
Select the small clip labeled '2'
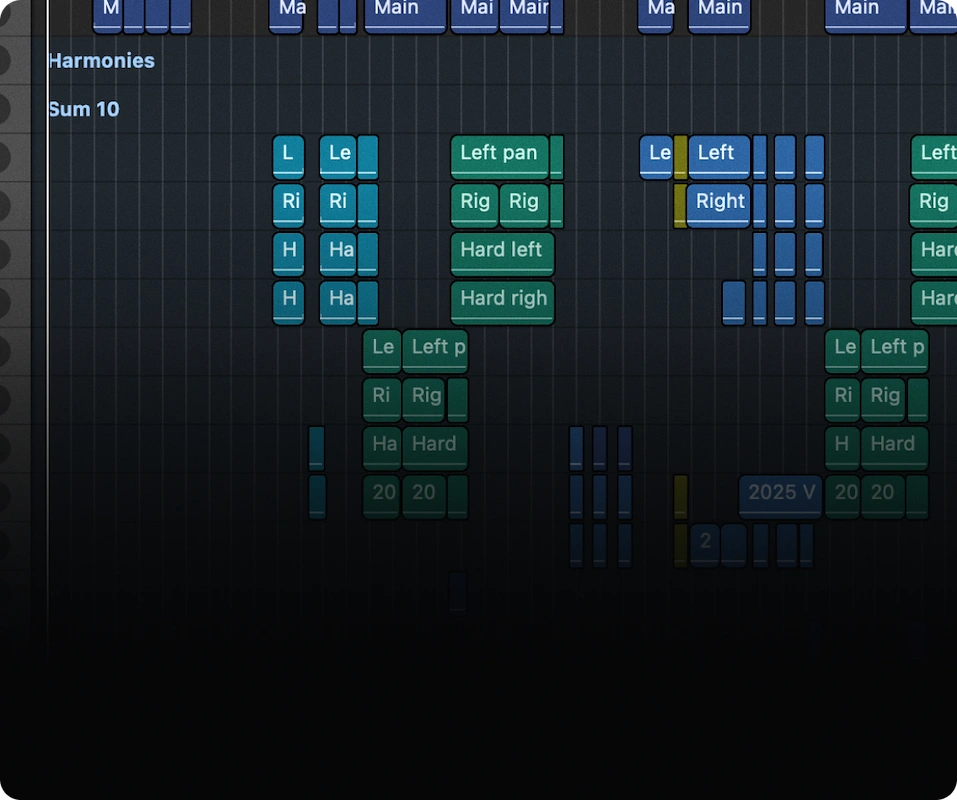tap(706, 542)
